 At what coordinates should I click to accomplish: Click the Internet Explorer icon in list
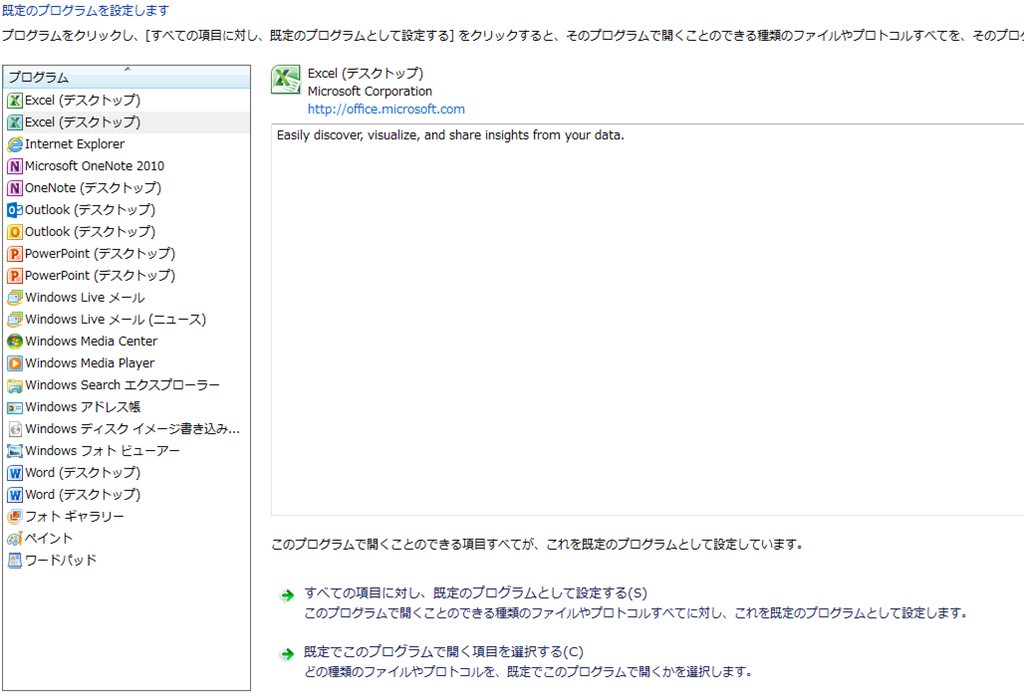[14, 144]
